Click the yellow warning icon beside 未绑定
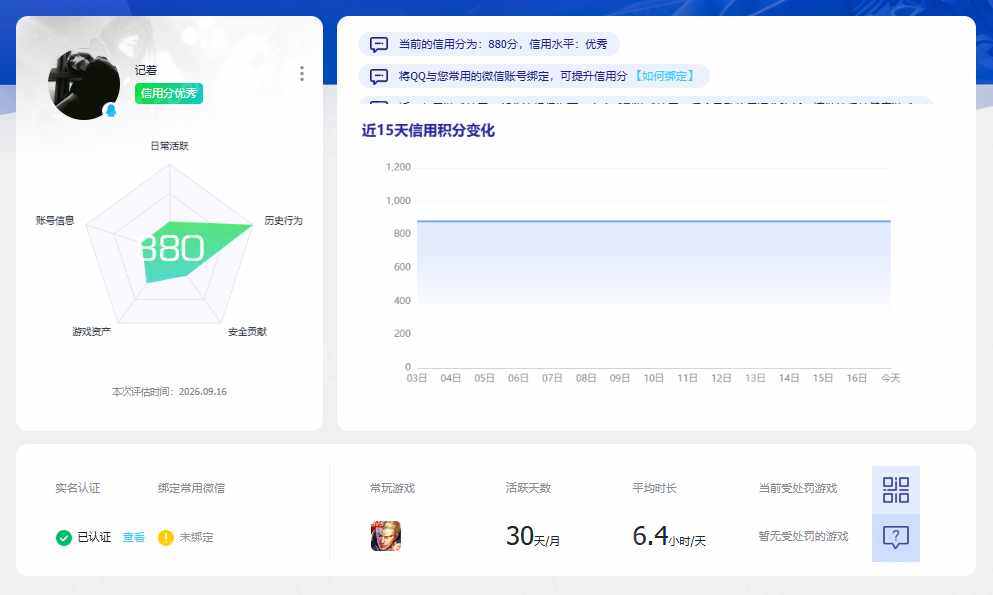Image resolution: width=993 pixels, height=595 pixels. [166, 537]
